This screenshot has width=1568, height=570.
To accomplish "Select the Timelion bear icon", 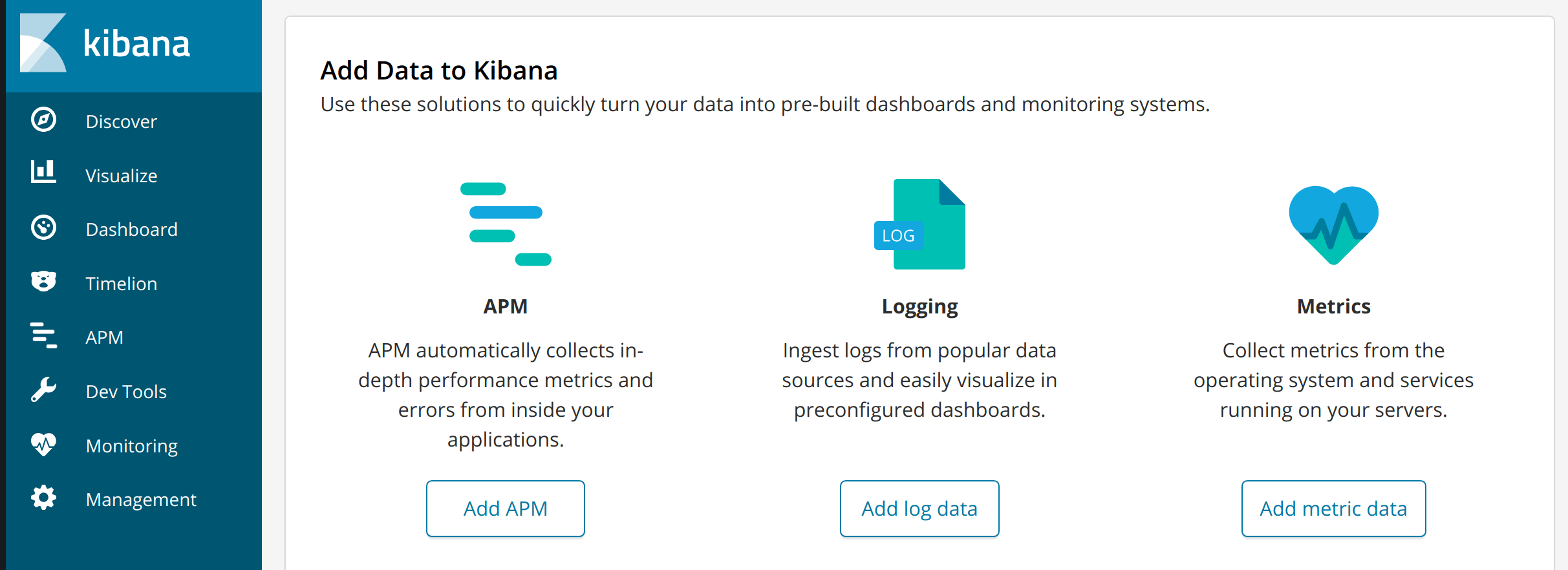I will click(43, 282).
